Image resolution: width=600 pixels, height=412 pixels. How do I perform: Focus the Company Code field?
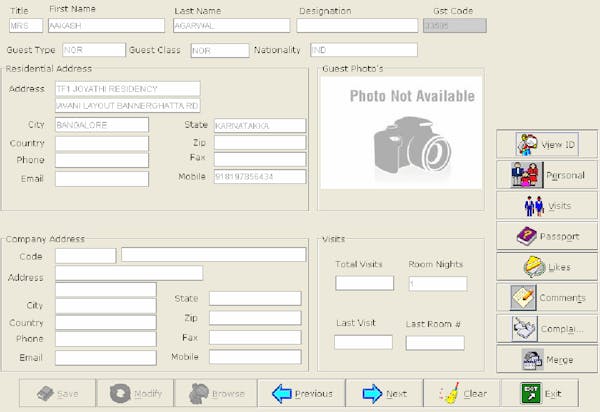click(86, 256)
